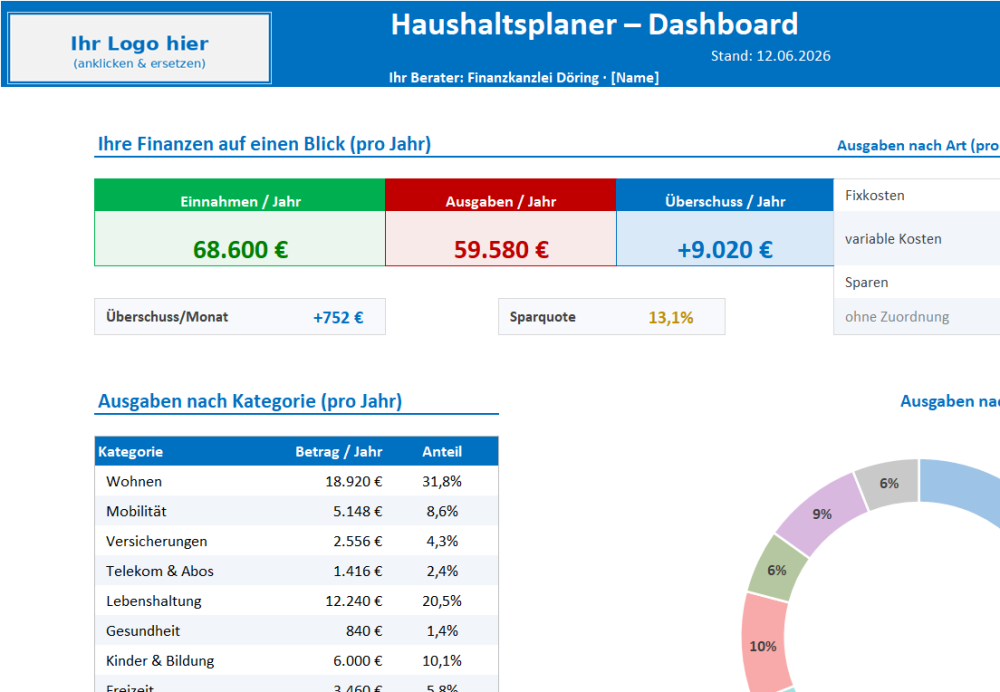
Task: Select the 10,1% share cell
Action: click(442, 661)
